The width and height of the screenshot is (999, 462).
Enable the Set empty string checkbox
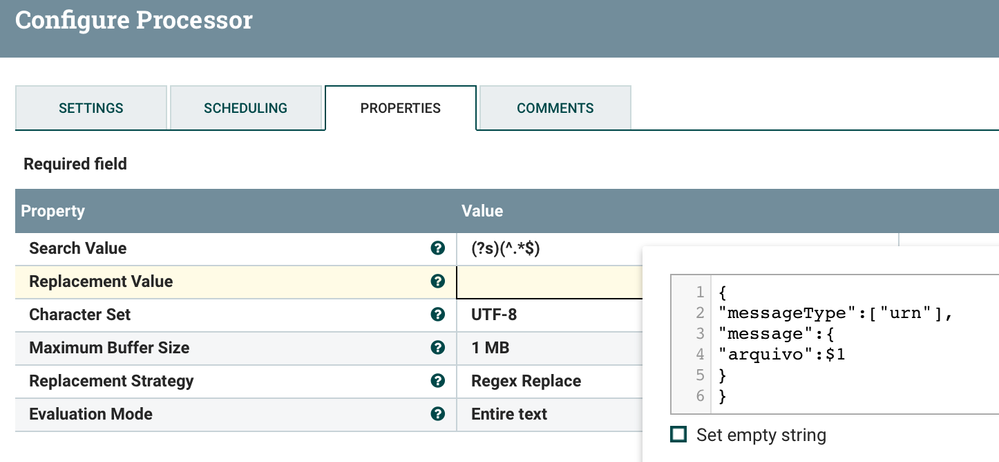(x=679, y=435)
